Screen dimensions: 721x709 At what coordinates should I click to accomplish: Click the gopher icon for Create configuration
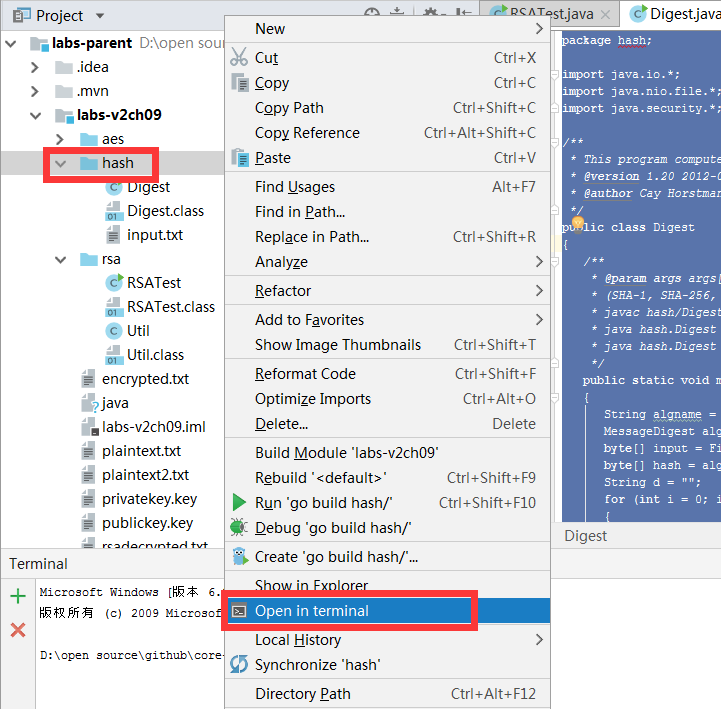tap(239, 556)
